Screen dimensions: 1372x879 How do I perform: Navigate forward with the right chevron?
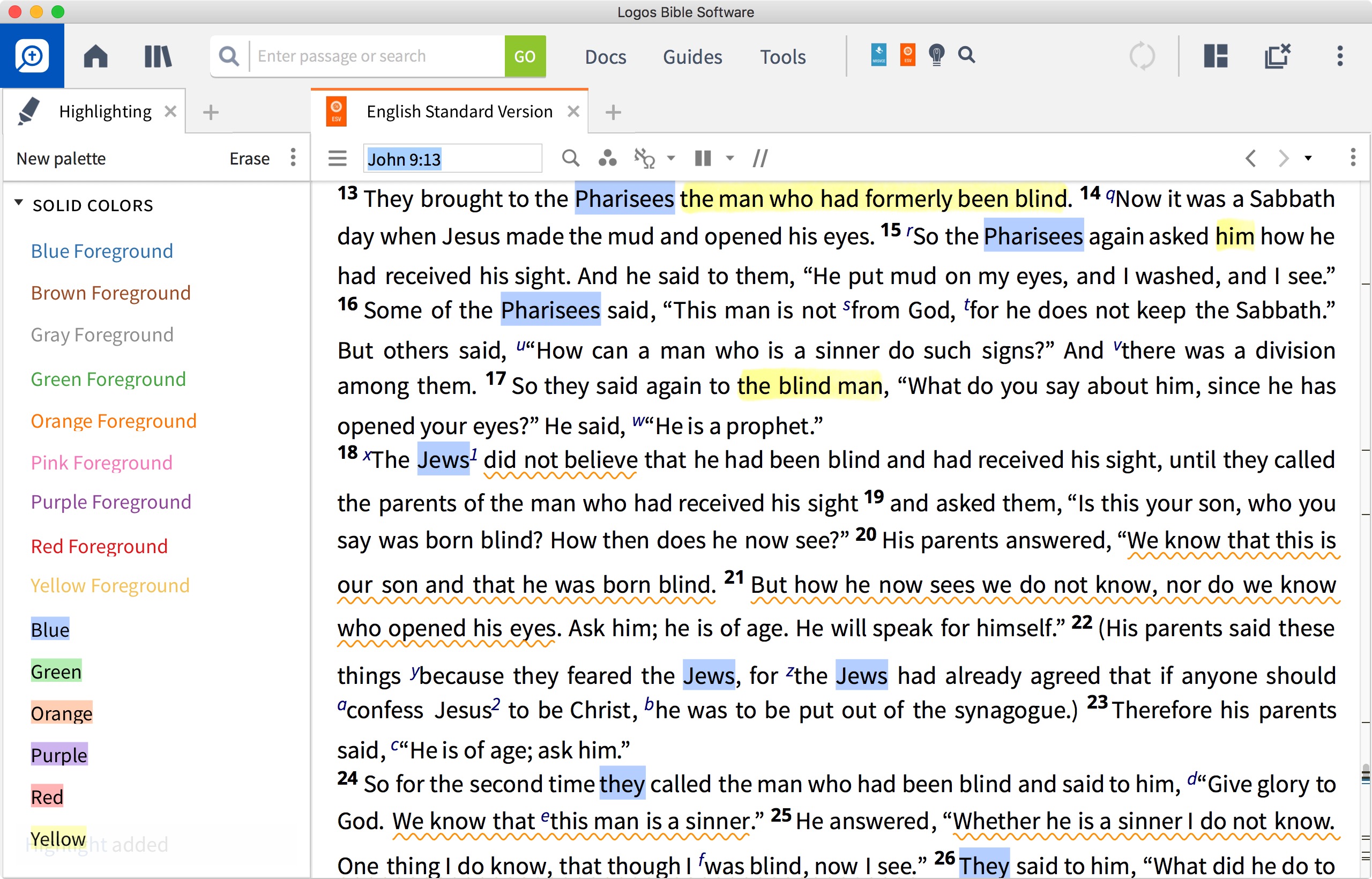click(1283, 158)
